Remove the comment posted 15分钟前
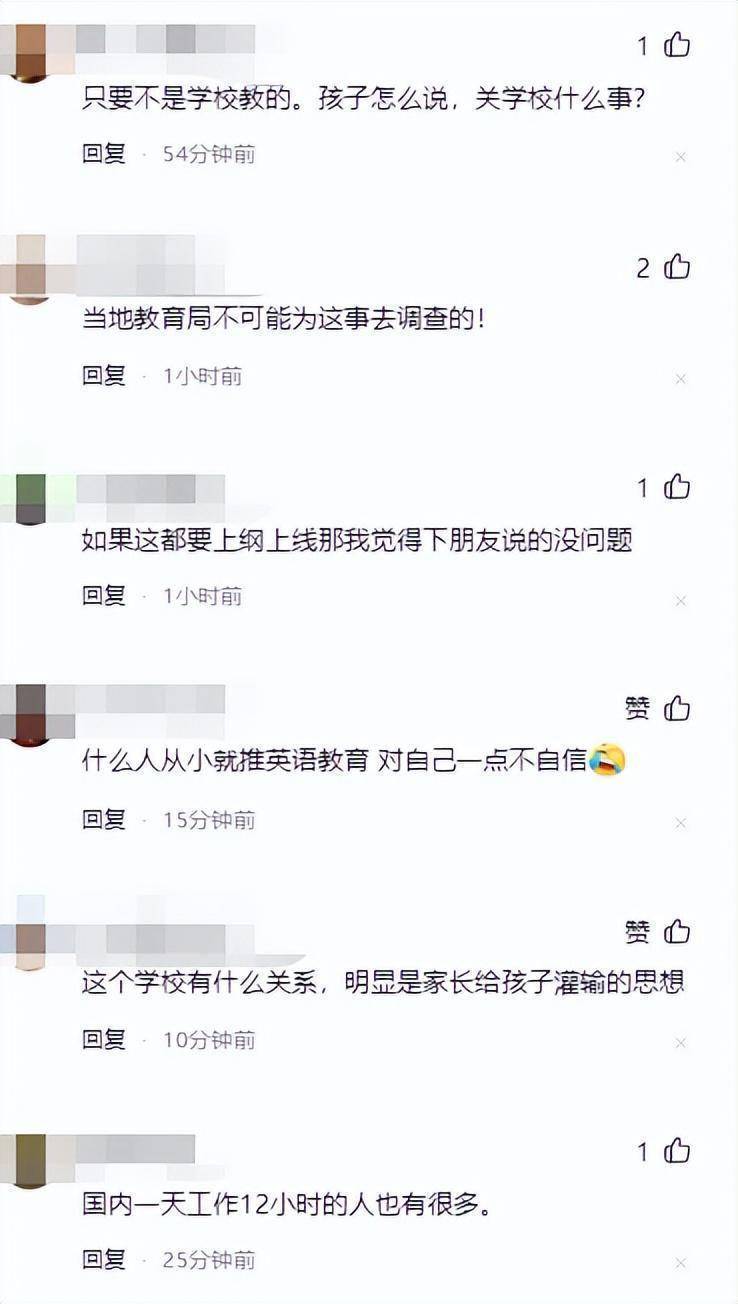This screenshot has height=1304, width=738. click(x=681, y=823)
